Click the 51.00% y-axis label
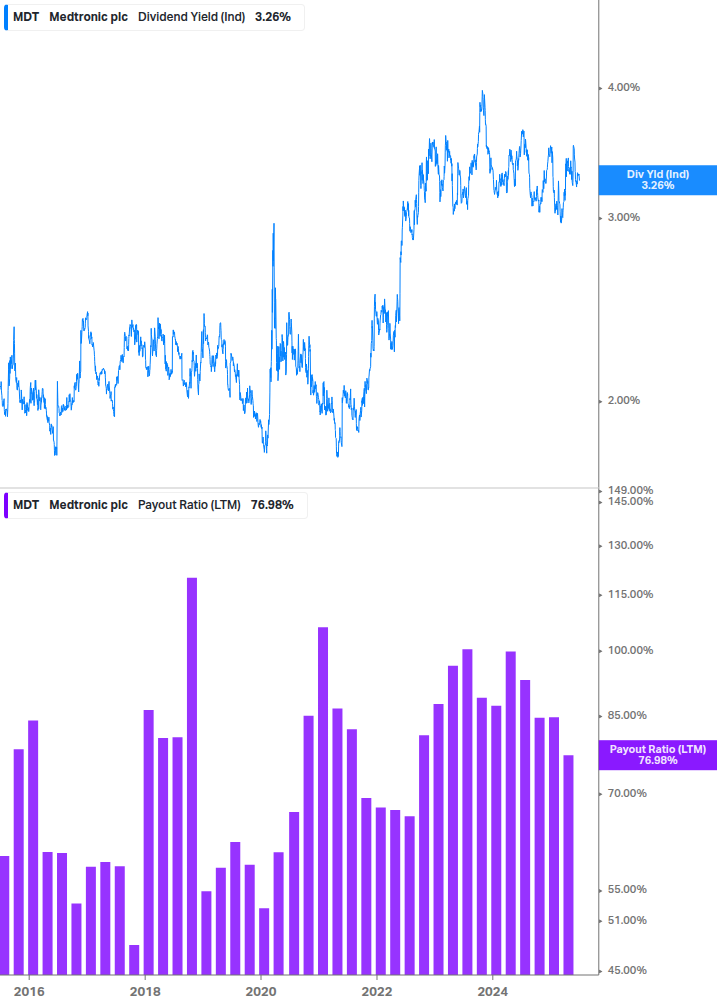The image size is (717, 1005). click(627, 920)
